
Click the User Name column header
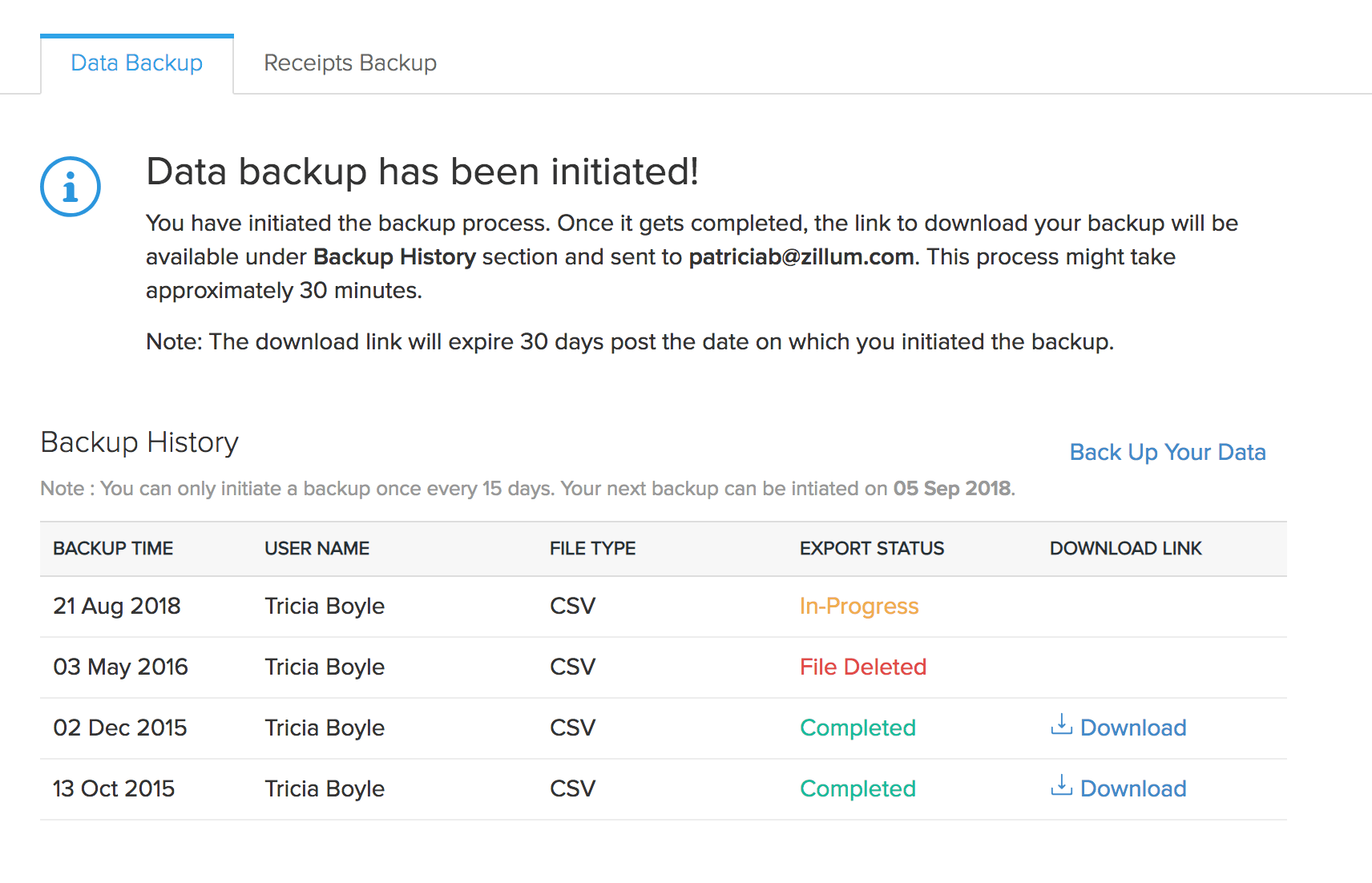[317, 549]
